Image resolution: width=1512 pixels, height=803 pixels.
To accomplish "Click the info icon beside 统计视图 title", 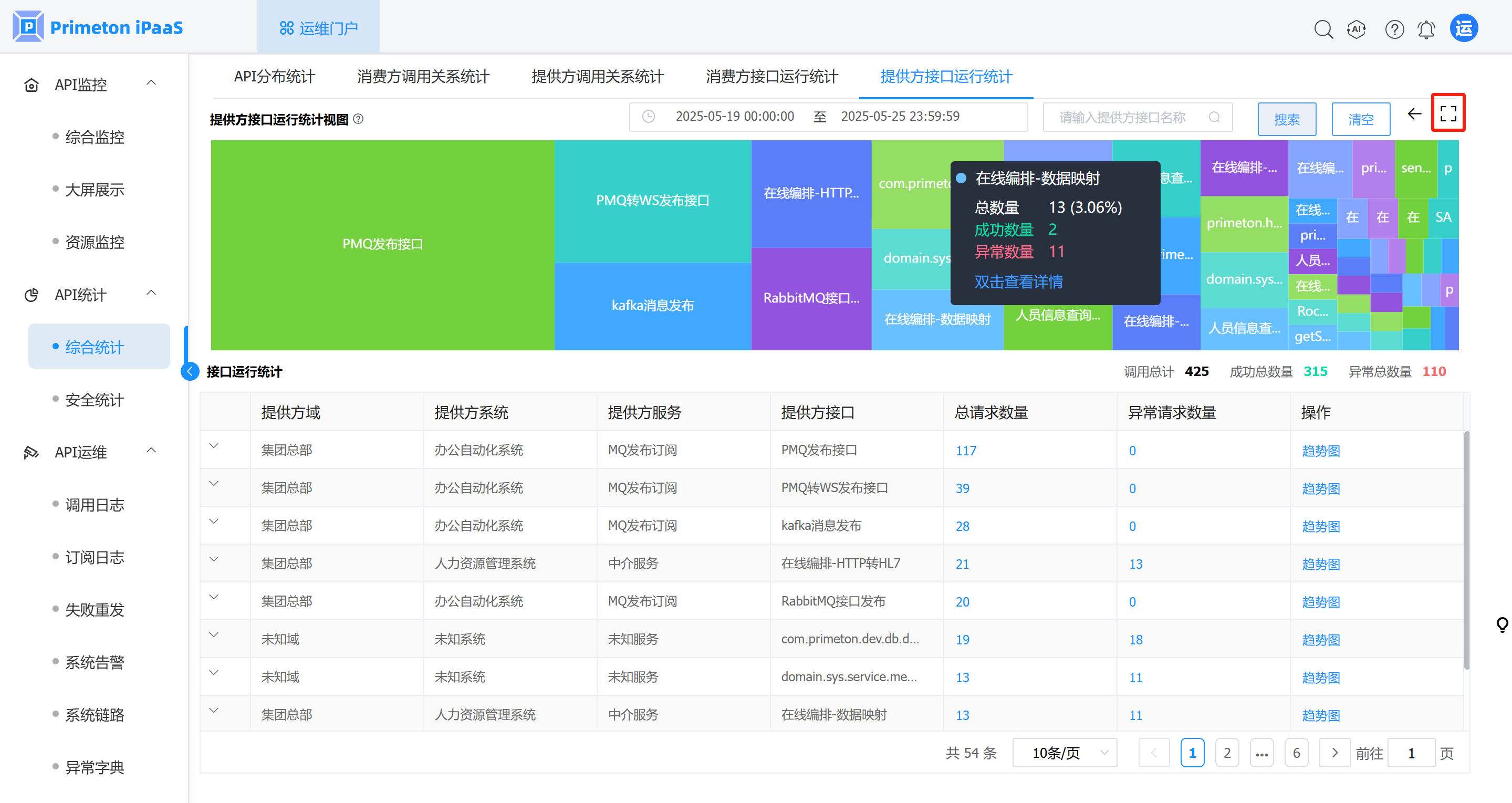I will 358,119.
